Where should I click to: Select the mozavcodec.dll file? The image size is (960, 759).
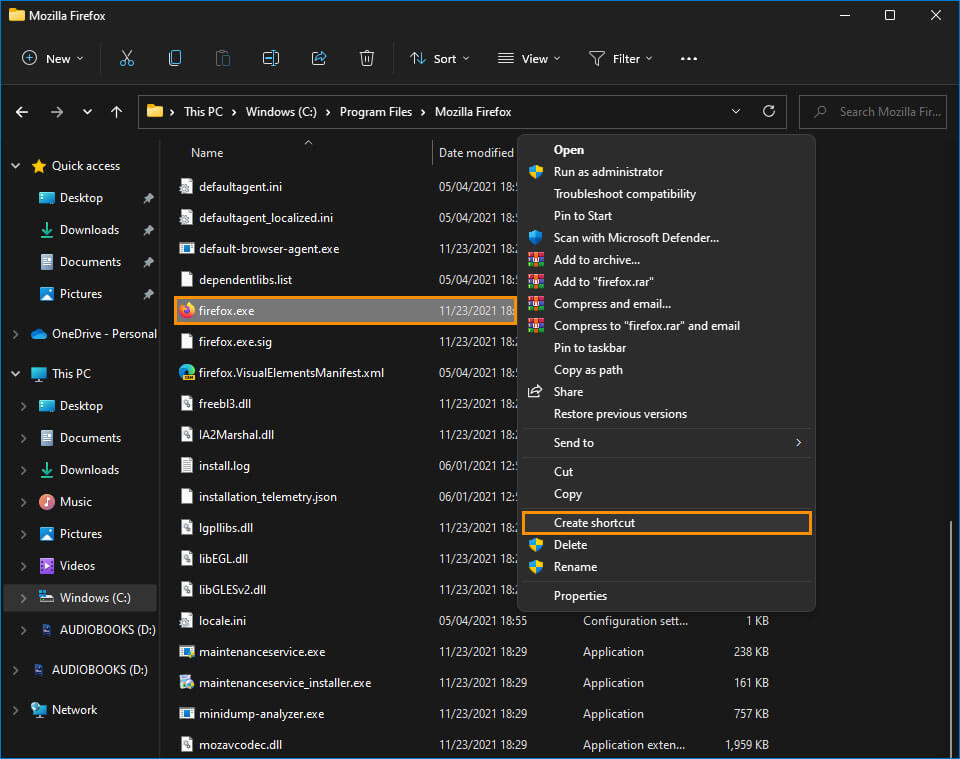(240, 745)
